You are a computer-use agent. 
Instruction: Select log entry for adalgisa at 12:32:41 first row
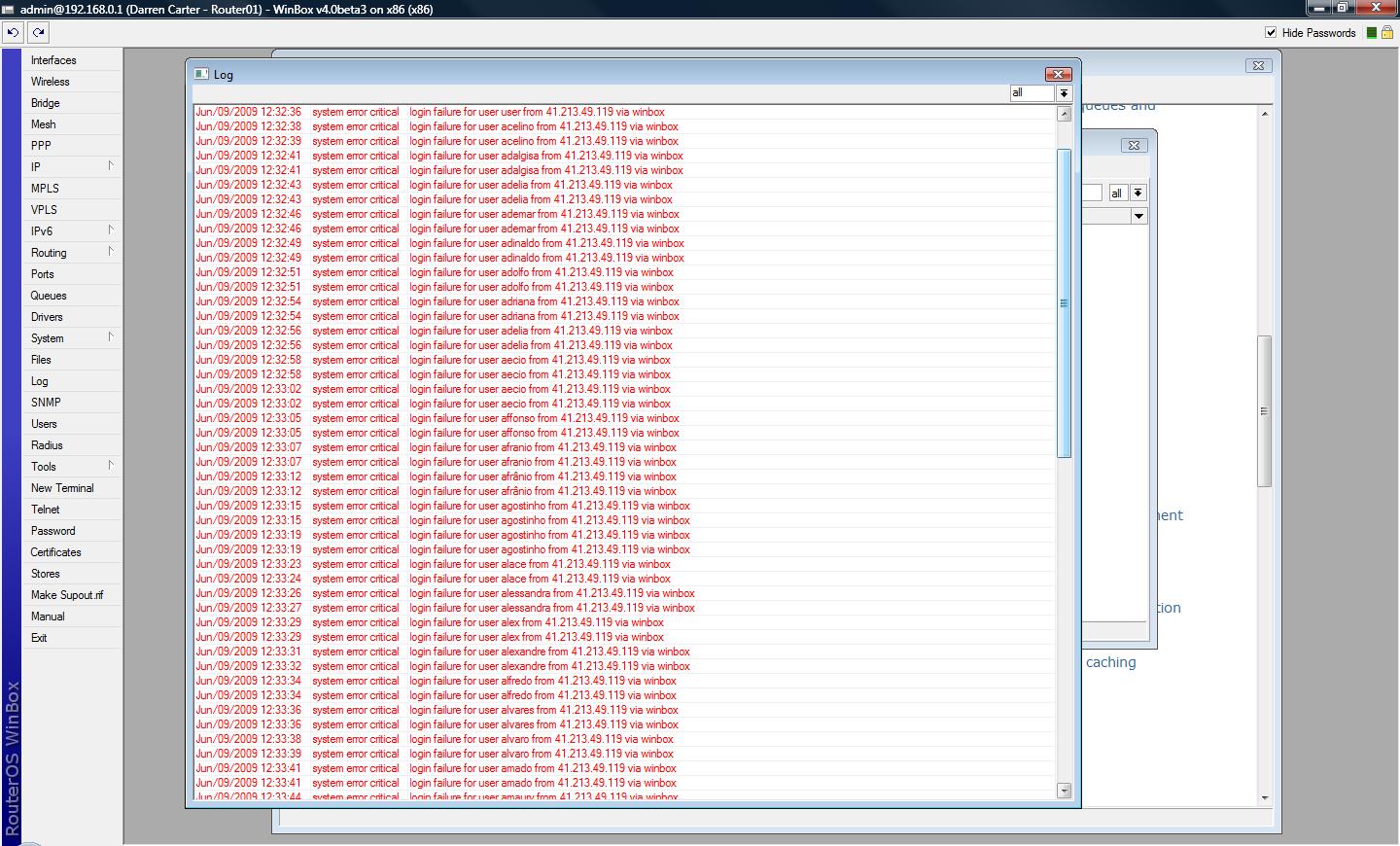[x=624, y=156]
